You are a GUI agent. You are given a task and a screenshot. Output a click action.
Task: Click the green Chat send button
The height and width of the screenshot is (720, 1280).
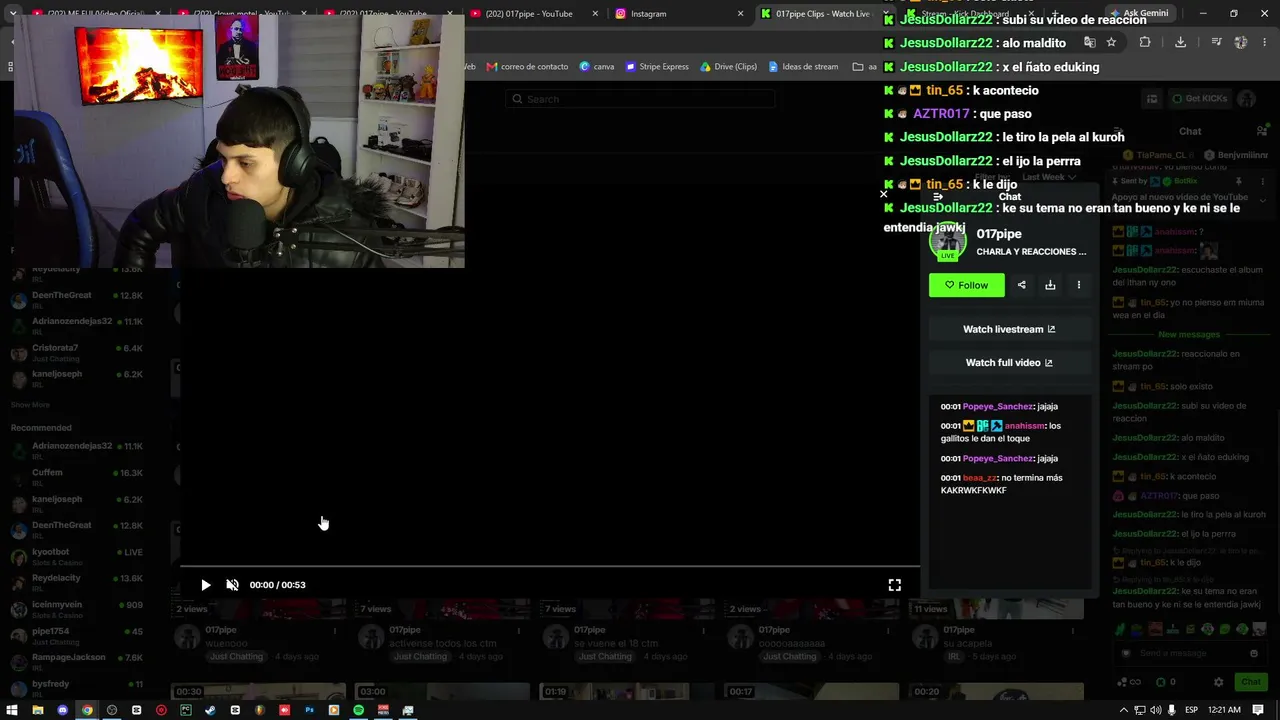[1251, 682]
